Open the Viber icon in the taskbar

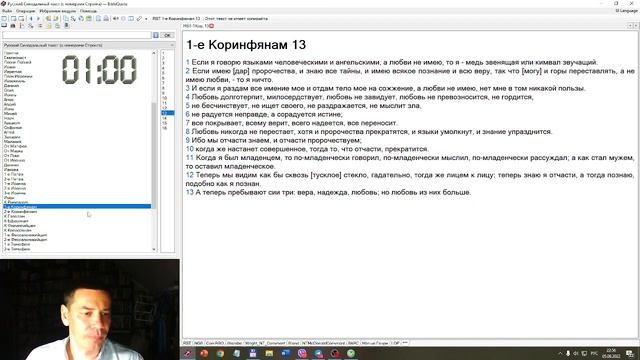pos(302,353)
